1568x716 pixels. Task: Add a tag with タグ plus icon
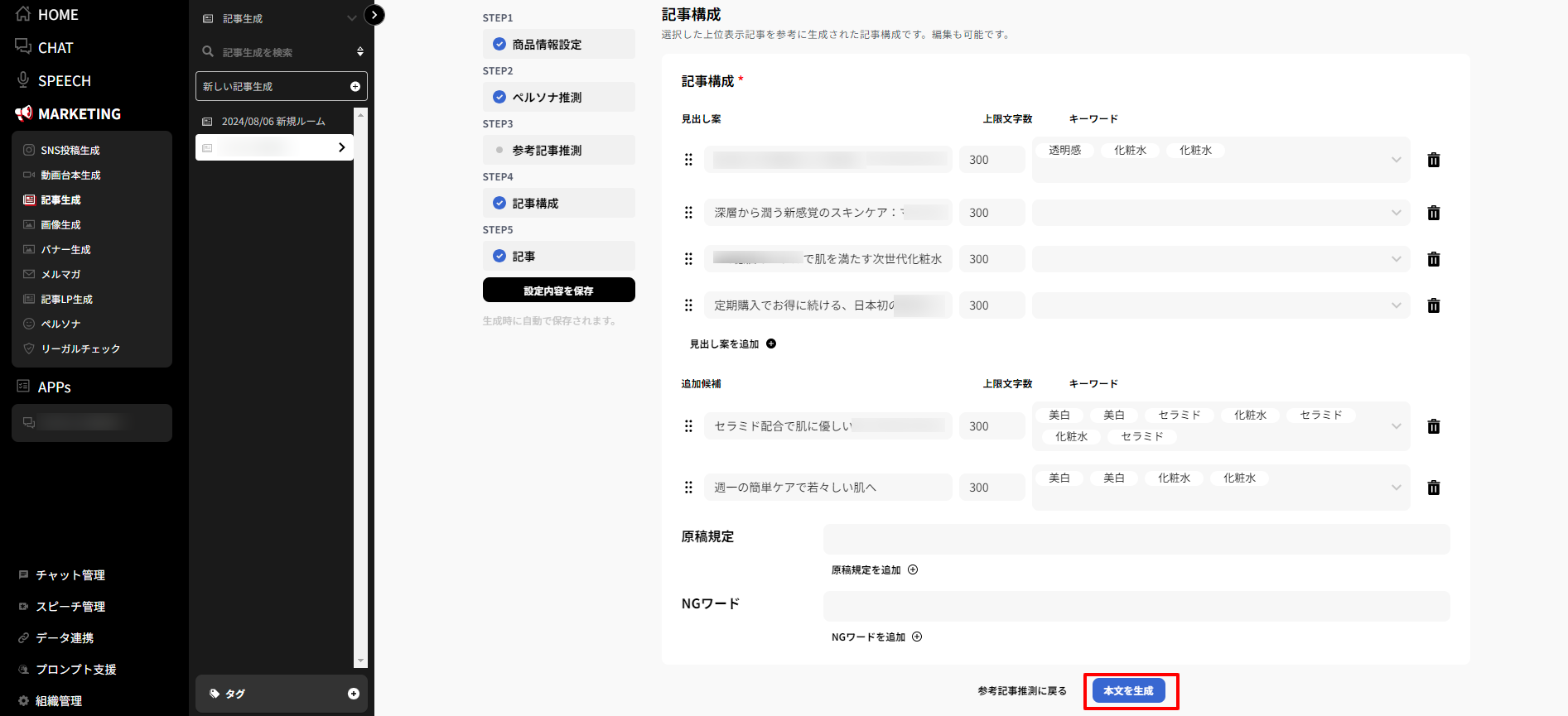[x=354, y=694]
